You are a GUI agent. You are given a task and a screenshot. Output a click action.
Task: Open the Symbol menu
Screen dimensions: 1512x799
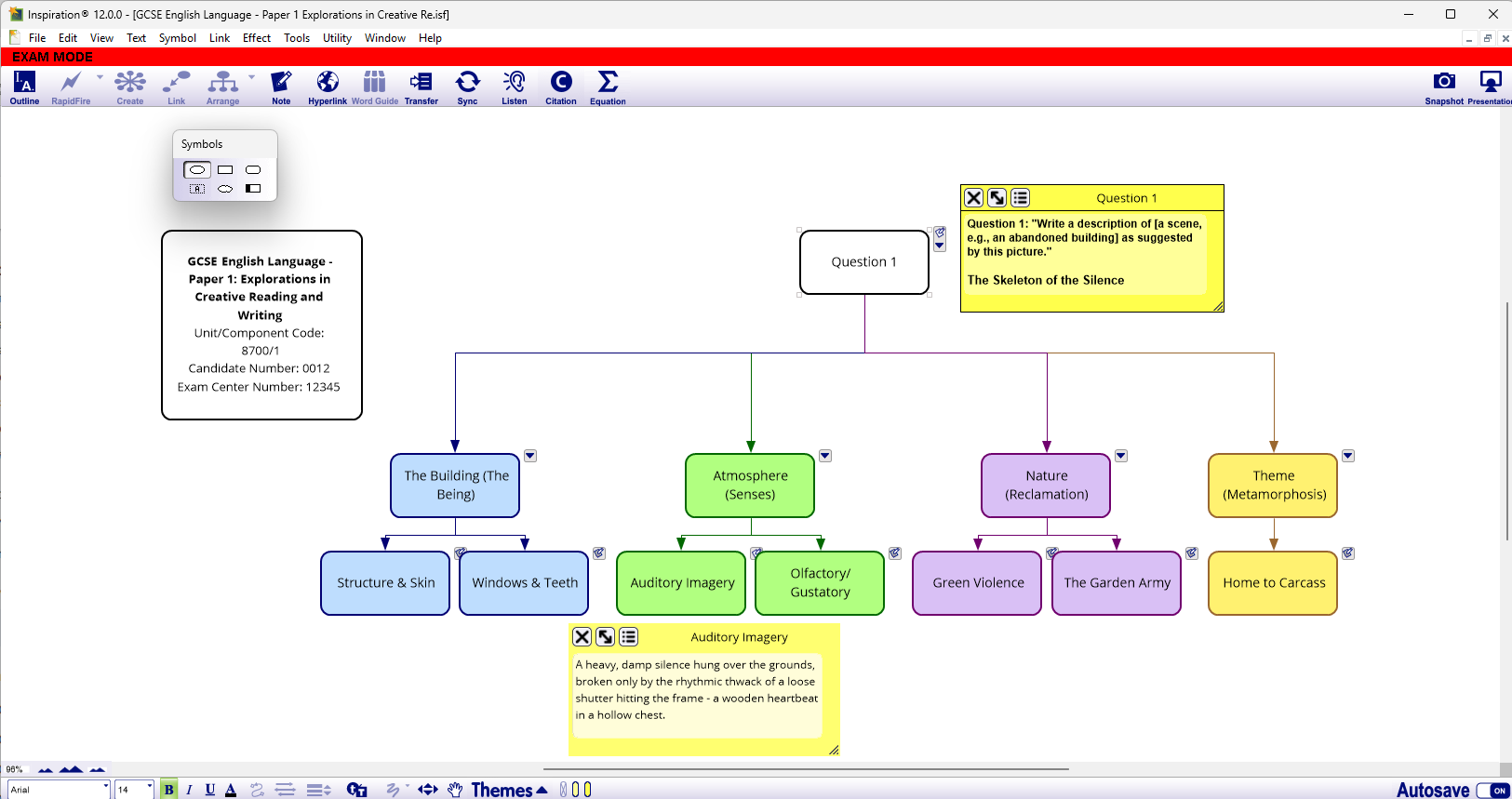[x=177, y=38]
